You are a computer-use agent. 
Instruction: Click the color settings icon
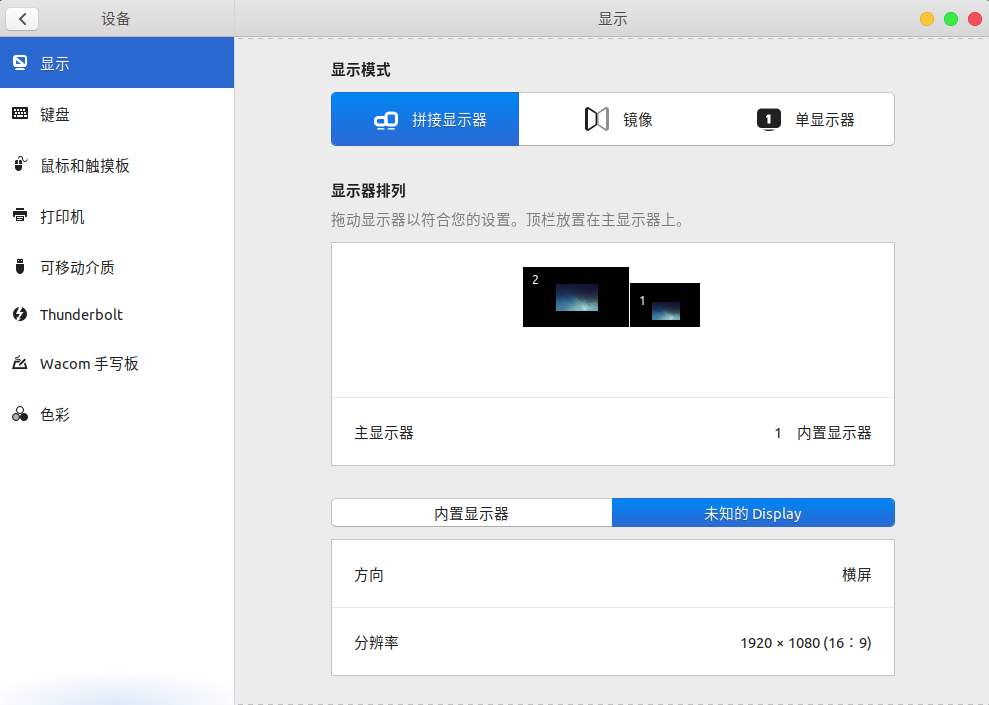click(20, 415)
